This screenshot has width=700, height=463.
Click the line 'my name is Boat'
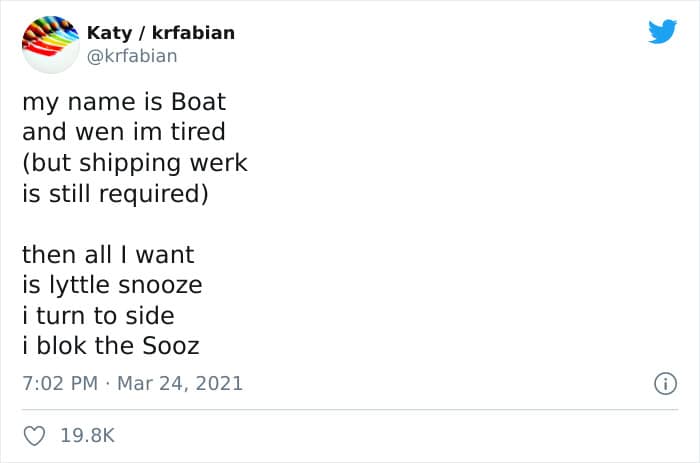(x=124, y=102)
